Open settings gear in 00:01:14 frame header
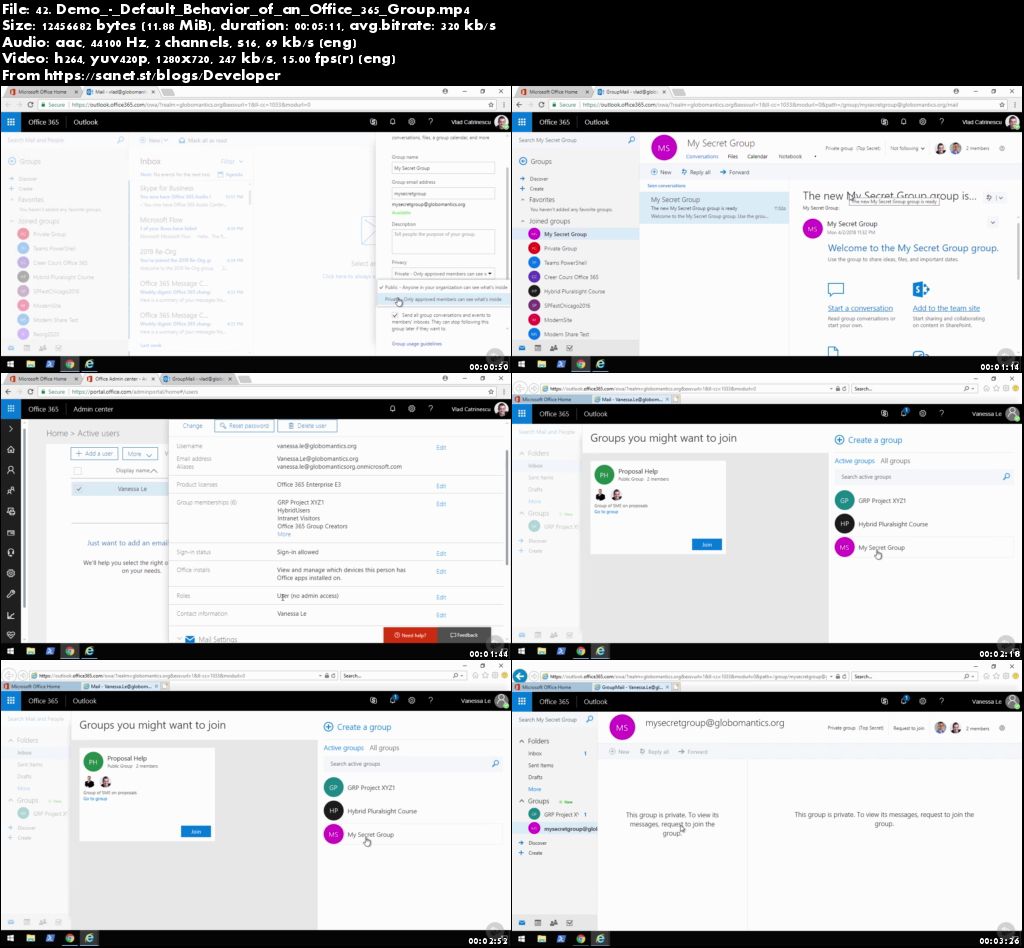 pyautogui.click(x=923, y=122)
